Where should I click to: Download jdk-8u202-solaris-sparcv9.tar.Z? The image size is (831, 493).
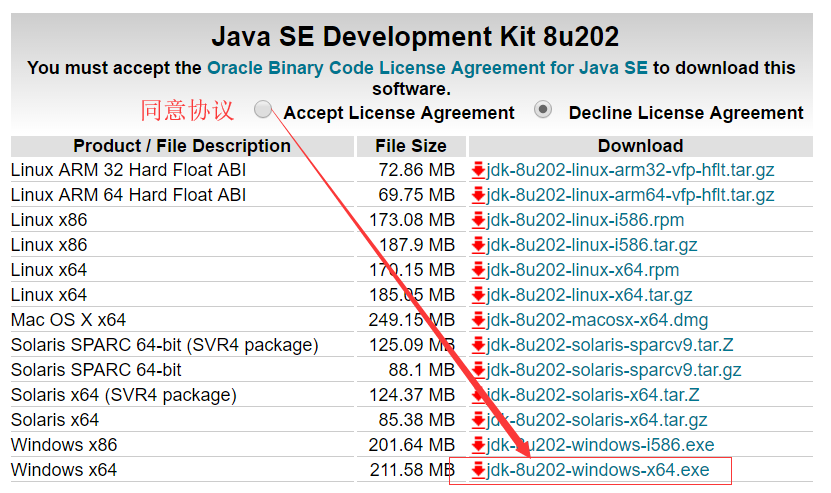pyautogui.click(x=610, y=345)
